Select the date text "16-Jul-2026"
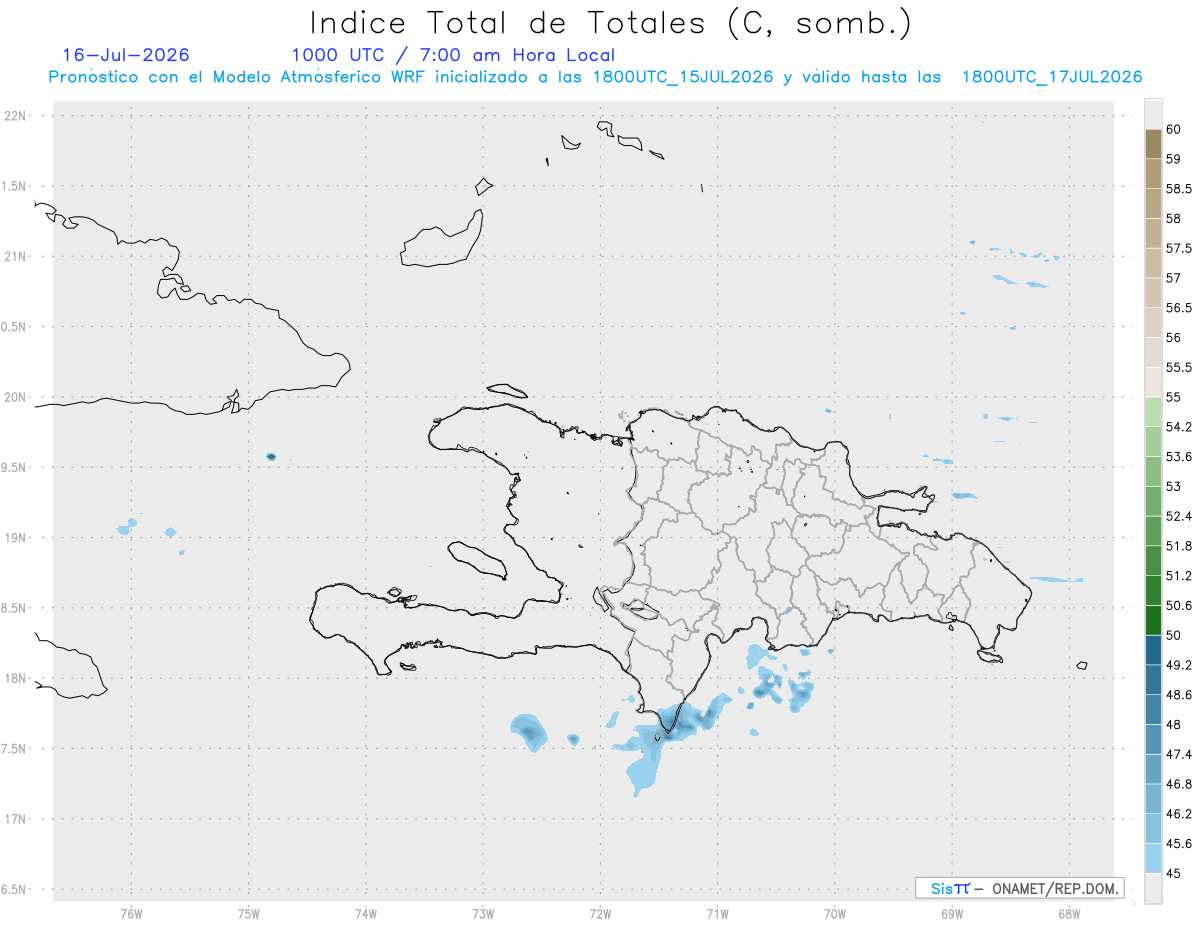The image size is (1200, 927). point(126,55)
